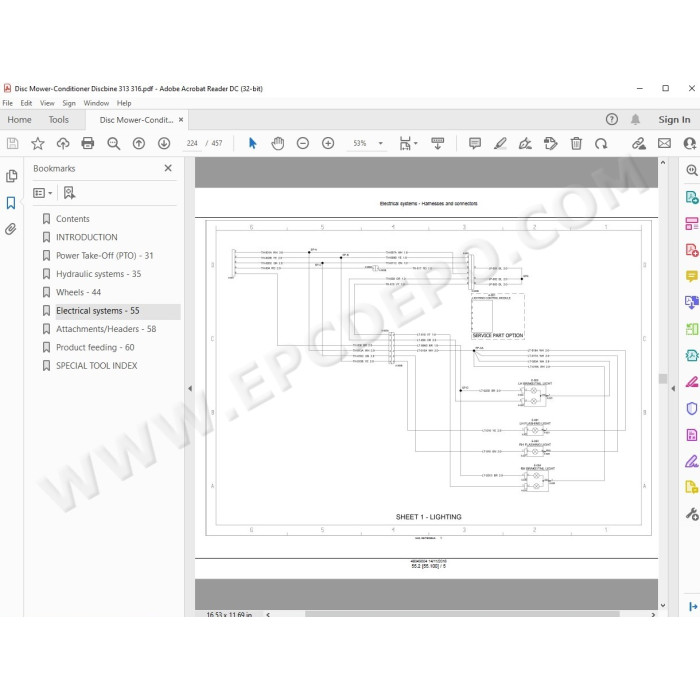Open page thumbnails panel icon
Image resolution: width=700 pixels, height=700 pixels.
[11, 176]
